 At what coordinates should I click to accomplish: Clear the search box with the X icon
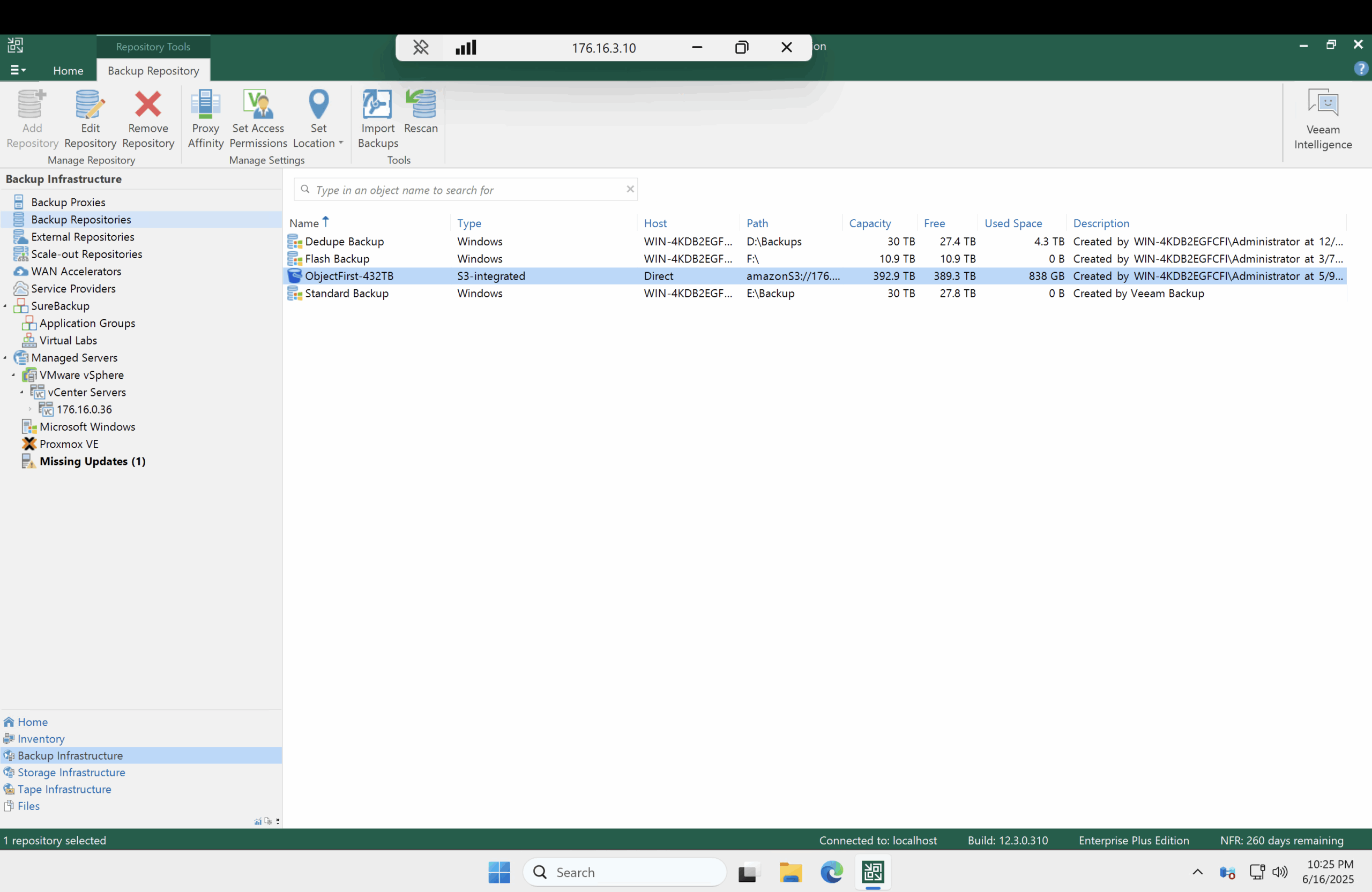pyautogui.click(x=630, y=189)
